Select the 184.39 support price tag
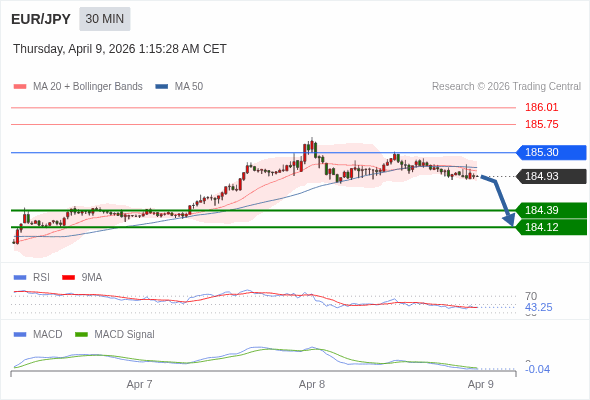This screenshot has width=590, height=400. click(x=551, y=210)
